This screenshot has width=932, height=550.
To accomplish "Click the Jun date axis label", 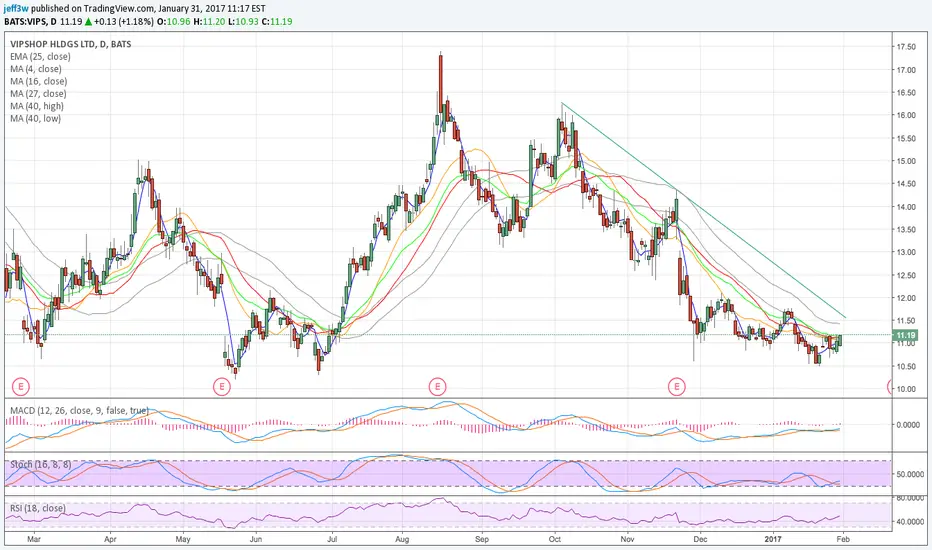I will pyautogui.click(x=256, y=539).
